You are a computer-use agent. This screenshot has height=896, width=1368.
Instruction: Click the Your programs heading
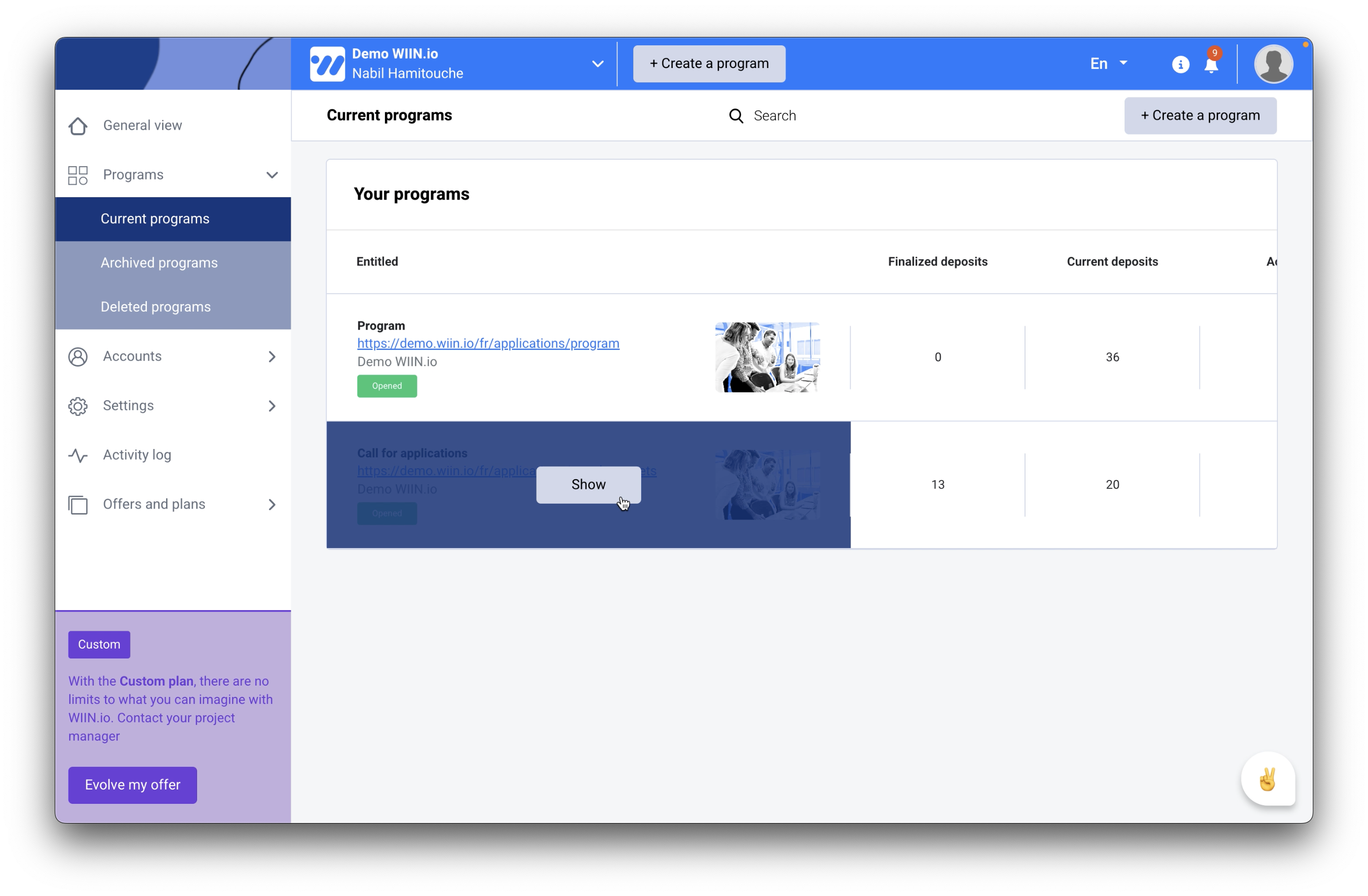pos(411,194)
